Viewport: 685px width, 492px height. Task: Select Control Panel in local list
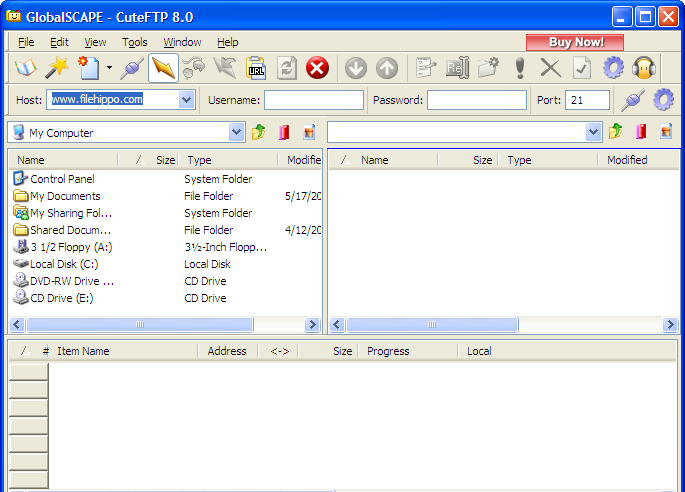(x=54, y=179)
